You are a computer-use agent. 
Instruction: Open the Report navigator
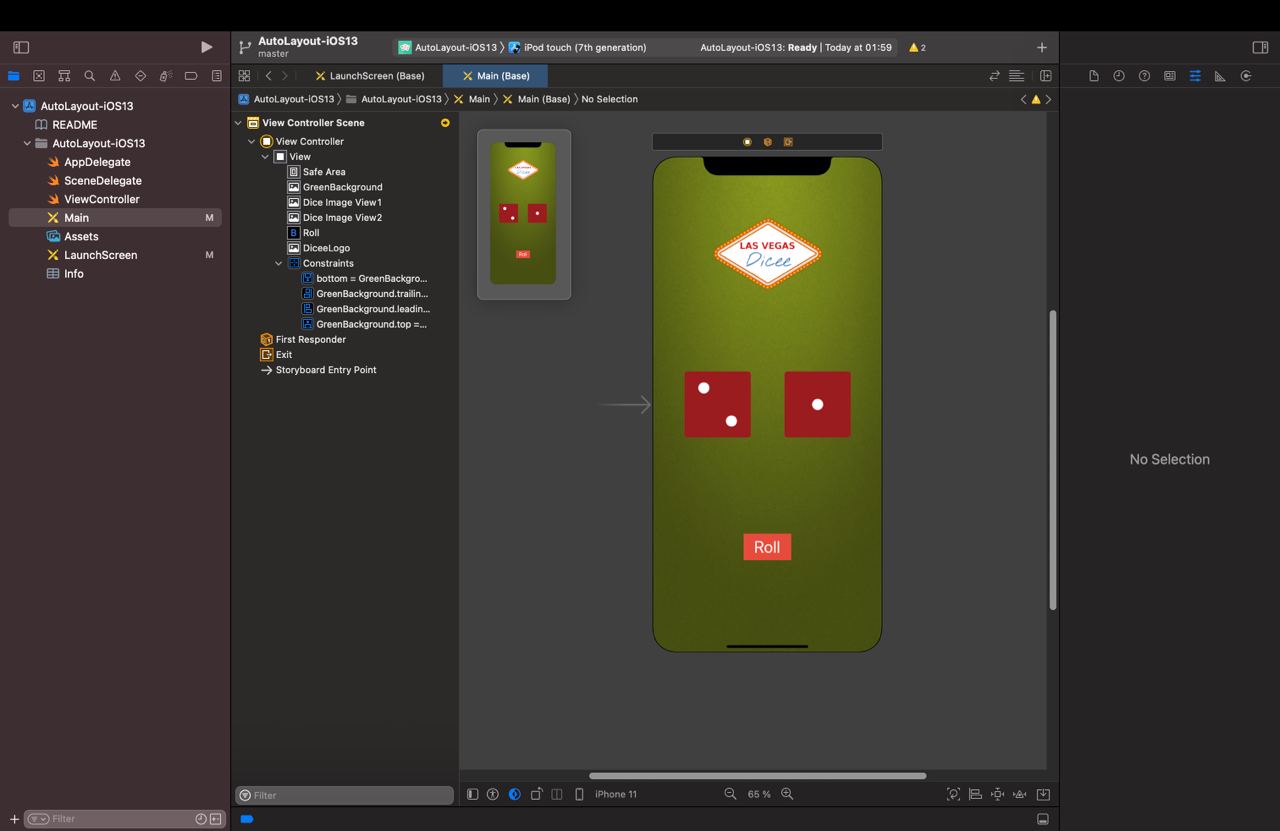(217, 76)
